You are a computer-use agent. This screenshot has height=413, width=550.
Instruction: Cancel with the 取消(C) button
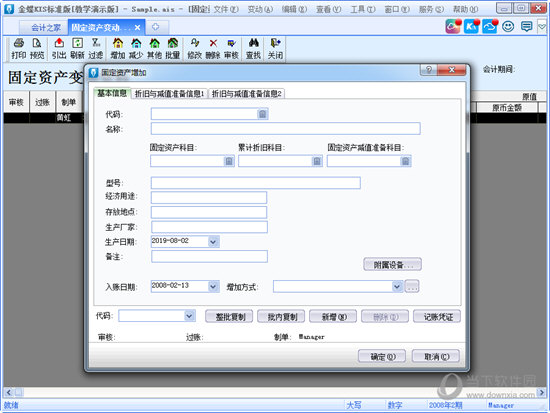(x=436, y=357)
